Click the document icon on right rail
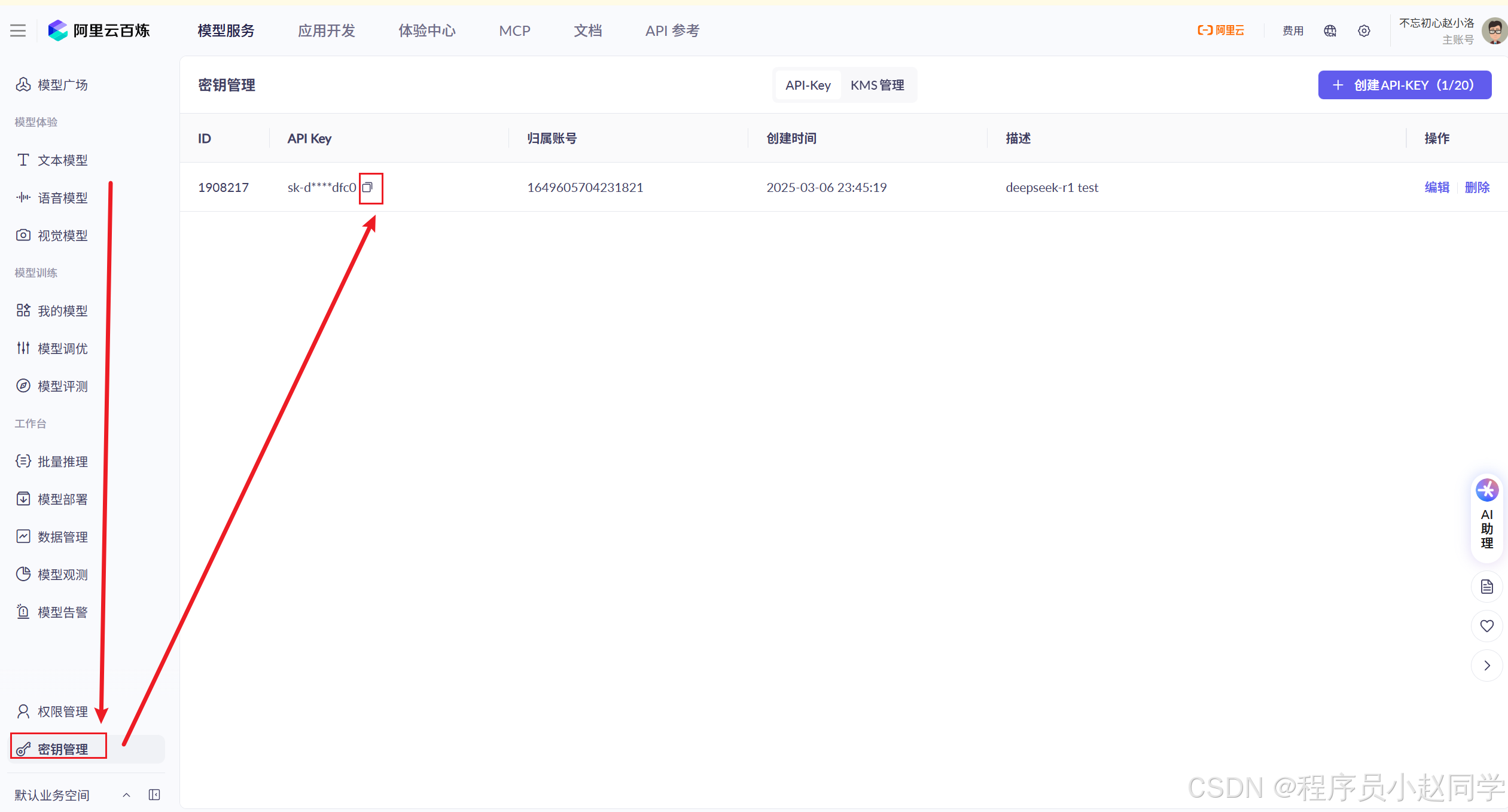This screenshot has height=812, width=1508. pyautogui.click(x=1486, y=587)
